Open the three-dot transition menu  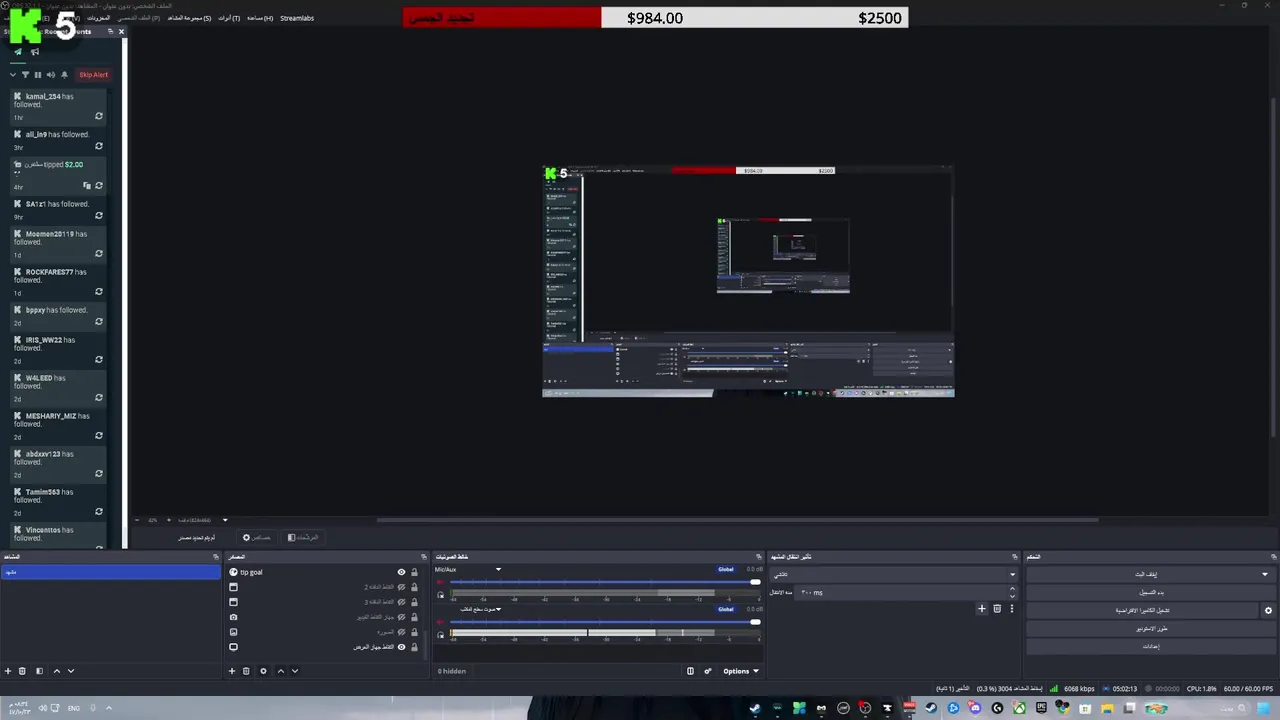tap(1011, 608)
